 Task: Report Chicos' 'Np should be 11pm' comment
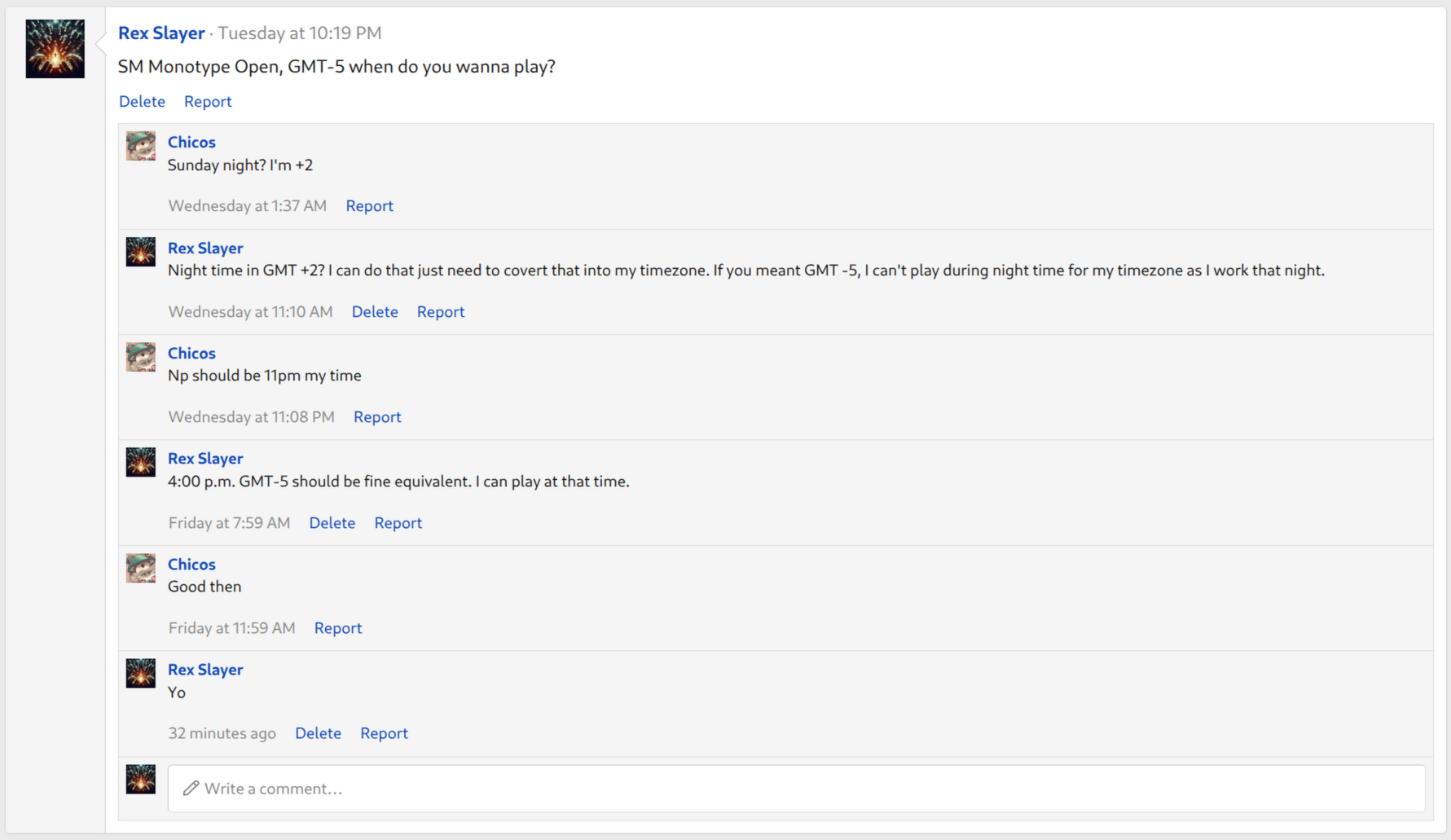pyautogui.click(x=377, y=417)
